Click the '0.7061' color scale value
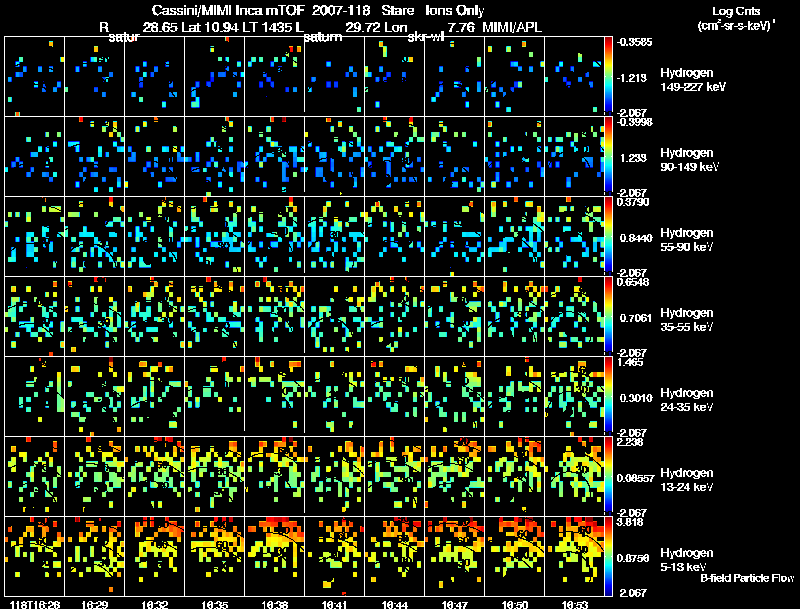This screenshot has width=800, height=609. click(636, 318)
